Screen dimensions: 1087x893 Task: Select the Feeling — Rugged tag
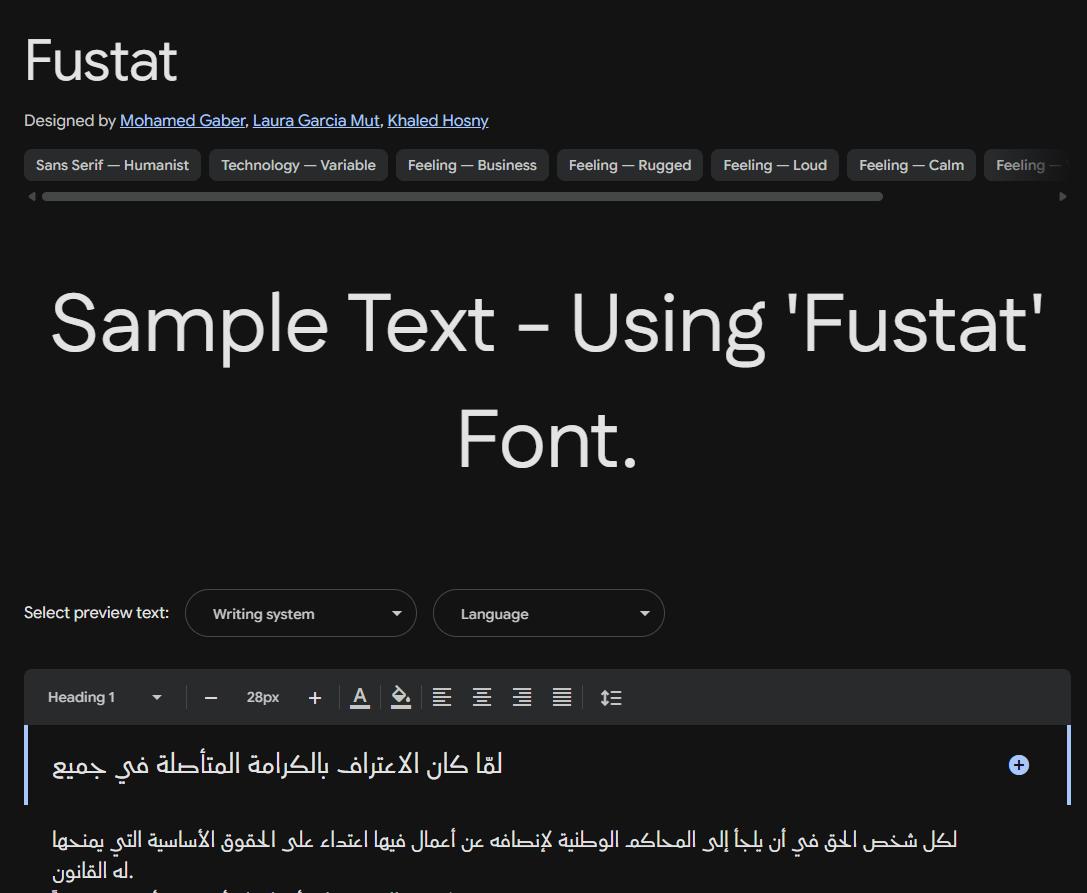click(x=629, y=165)
